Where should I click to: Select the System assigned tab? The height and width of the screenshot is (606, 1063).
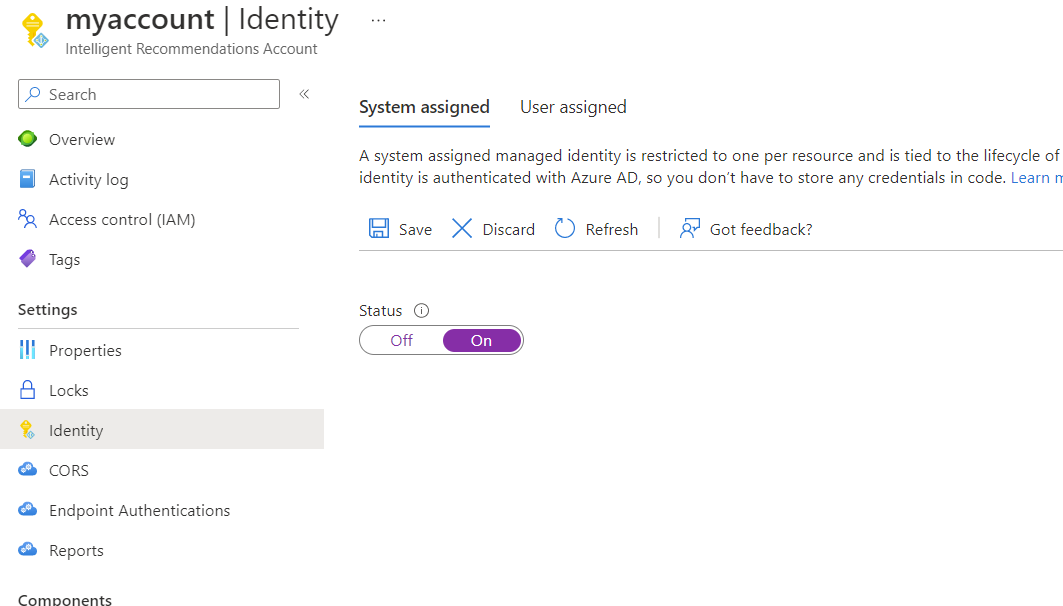click(x=424, y=107)
